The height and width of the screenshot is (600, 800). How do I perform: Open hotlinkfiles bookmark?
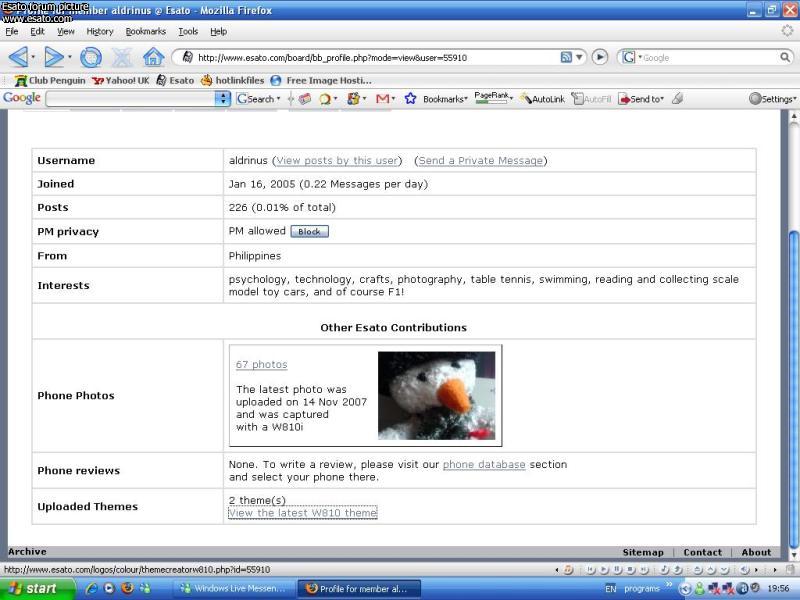click(232, 80)
